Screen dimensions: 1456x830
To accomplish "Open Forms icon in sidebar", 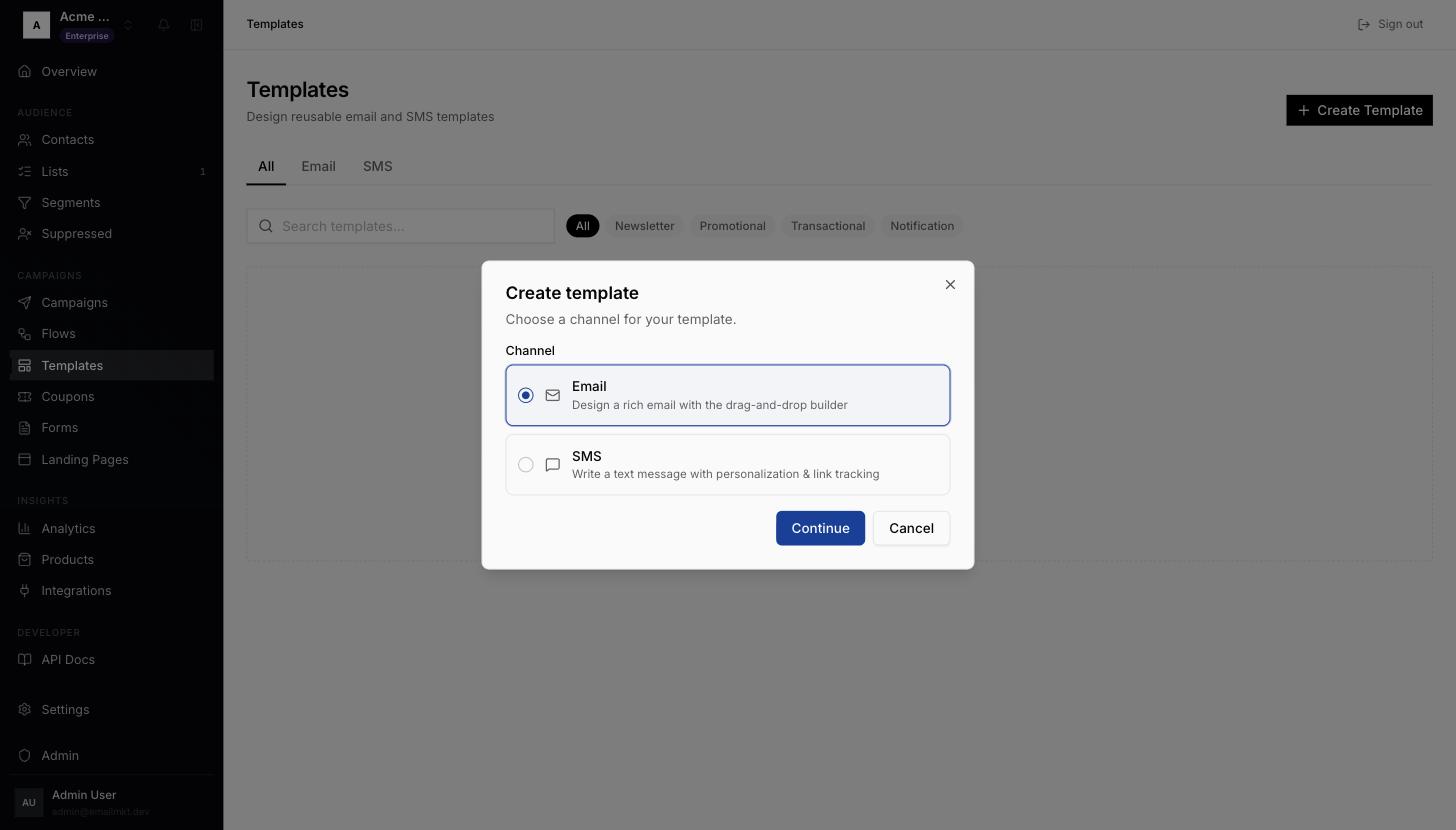I will click(x=25, y=428).
